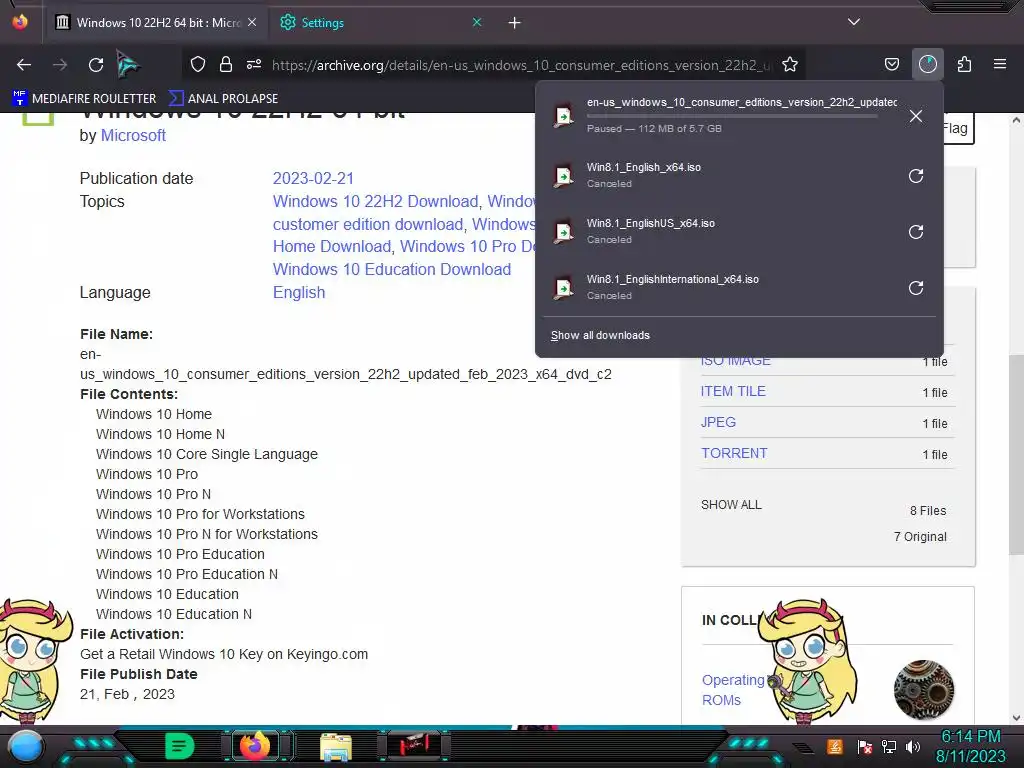
Task: Retry download of Win8.1_English_x64.iso
Action: tap(916, 176)
